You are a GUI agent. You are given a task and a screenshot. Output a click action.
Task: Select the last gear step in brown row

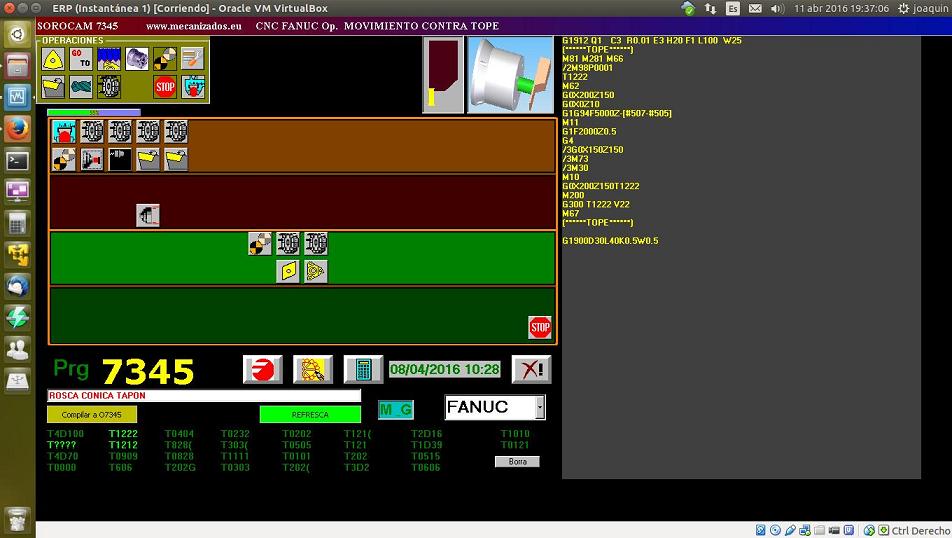[x=176, y=132]
